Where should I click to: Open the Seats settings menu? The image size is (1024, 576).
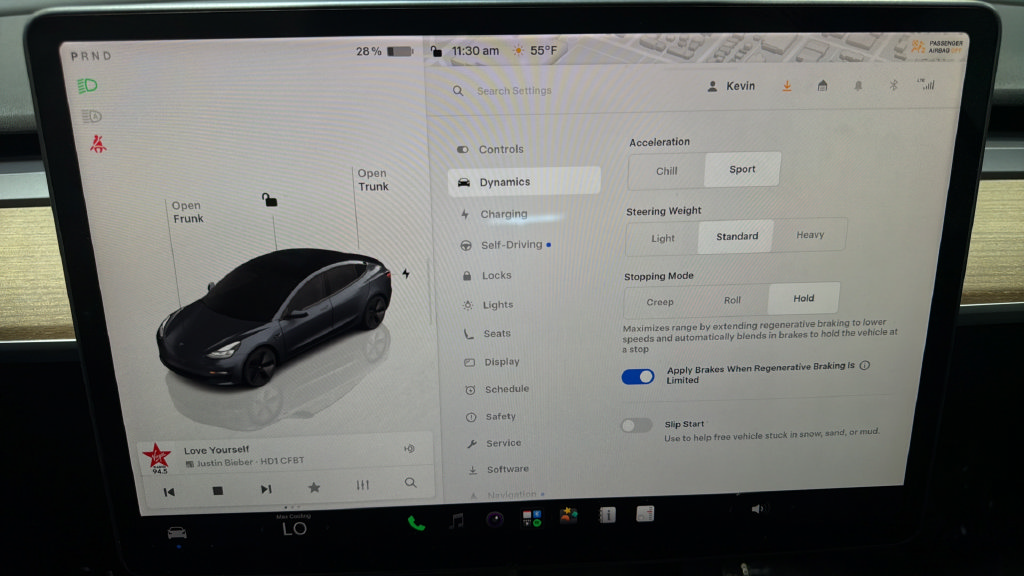[488, 334]
